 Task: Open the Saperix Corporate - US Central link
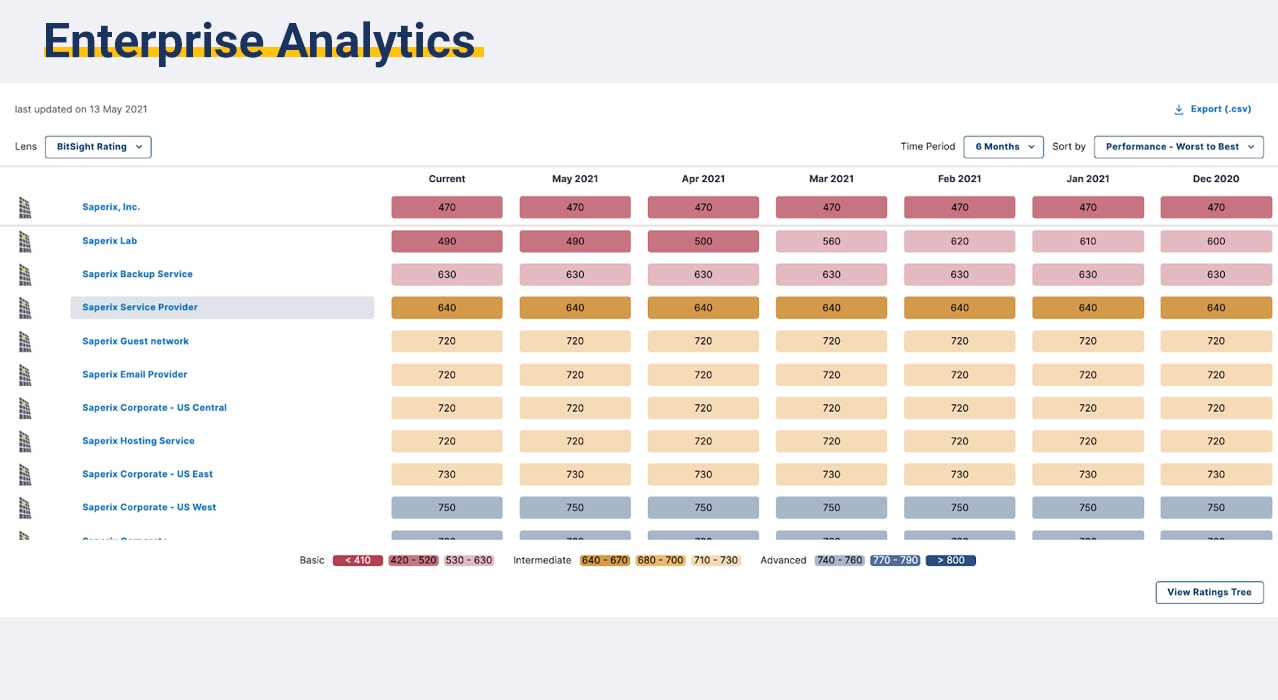(154, 408)
